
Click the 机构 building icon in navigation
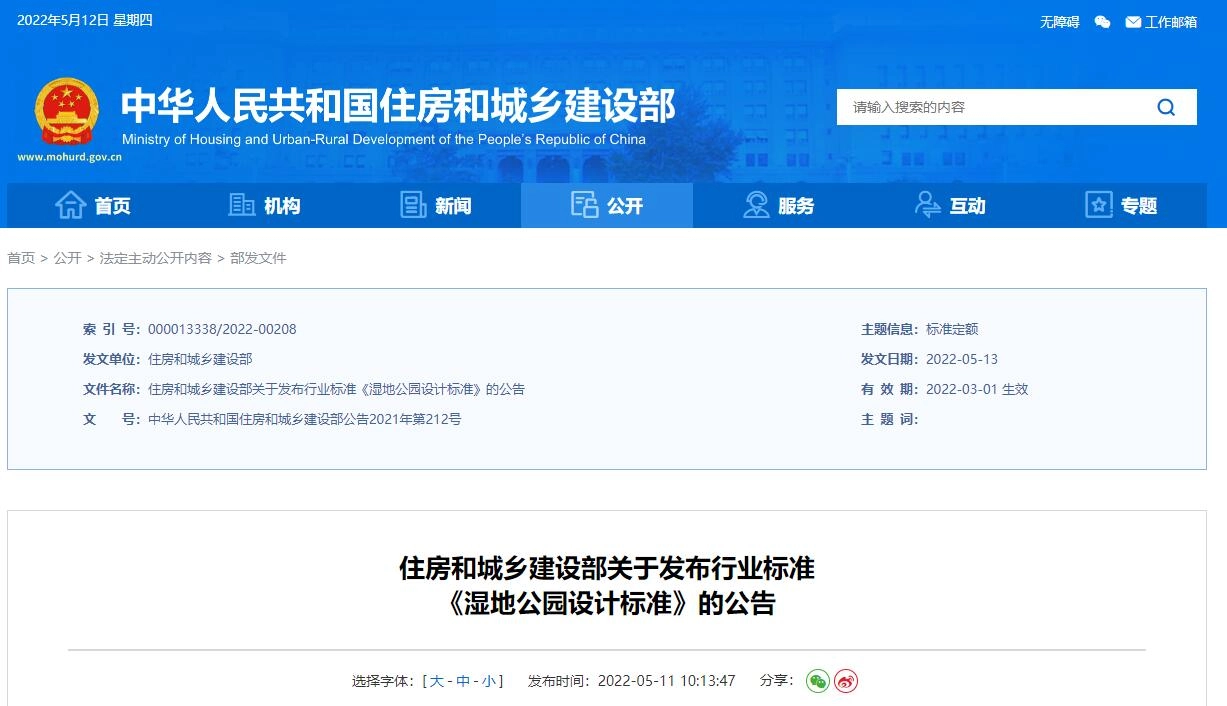[x=241, y=205]
